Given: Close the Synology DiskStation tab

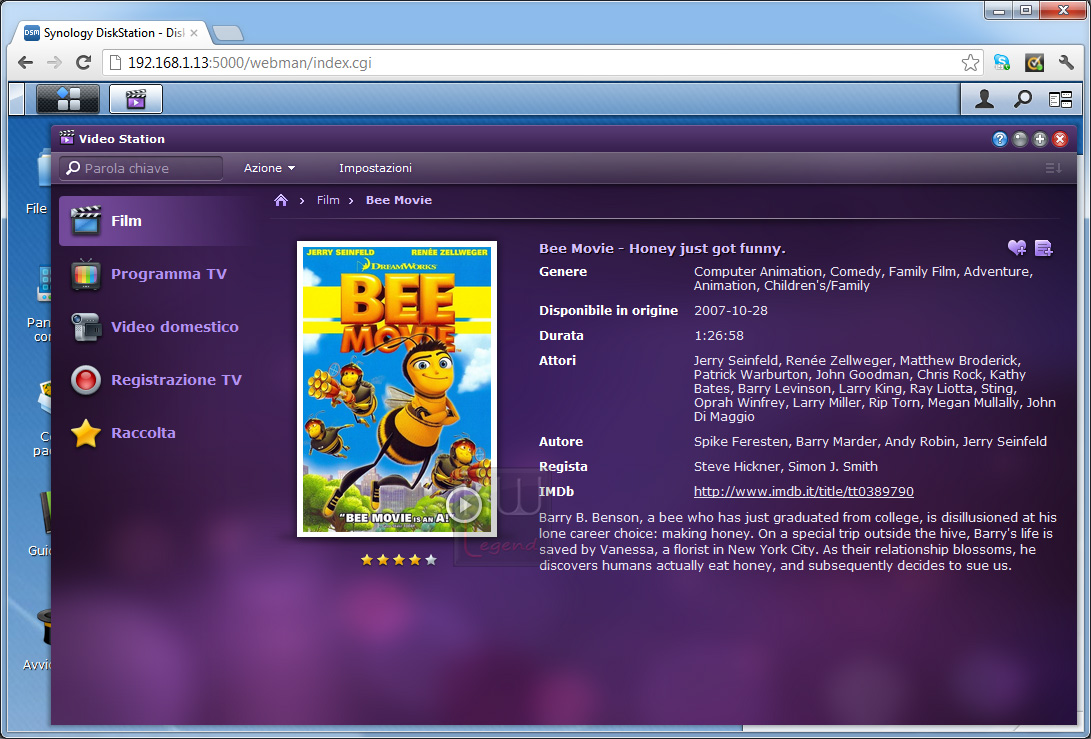Looking at the screenshot, I should coord(194,33).
